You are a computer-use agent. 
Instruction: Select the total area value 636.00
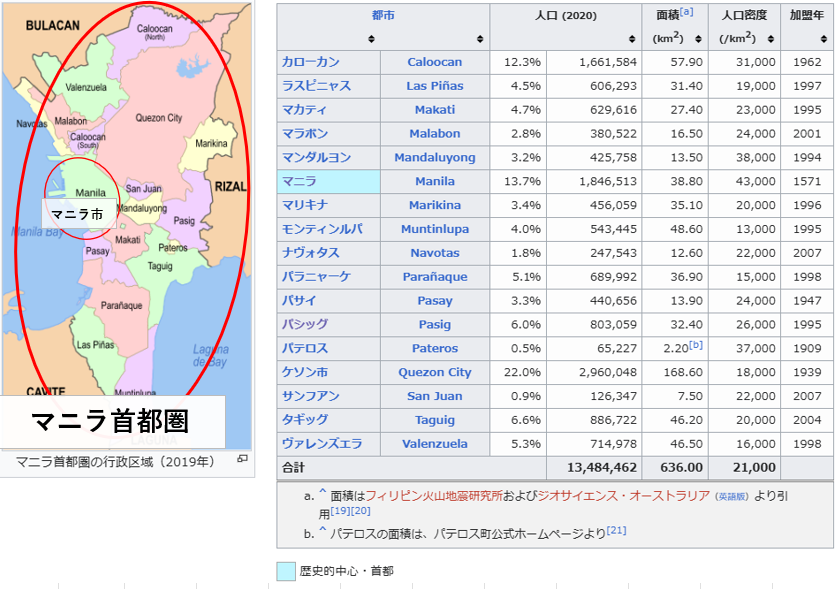click(x=681, y=468)
